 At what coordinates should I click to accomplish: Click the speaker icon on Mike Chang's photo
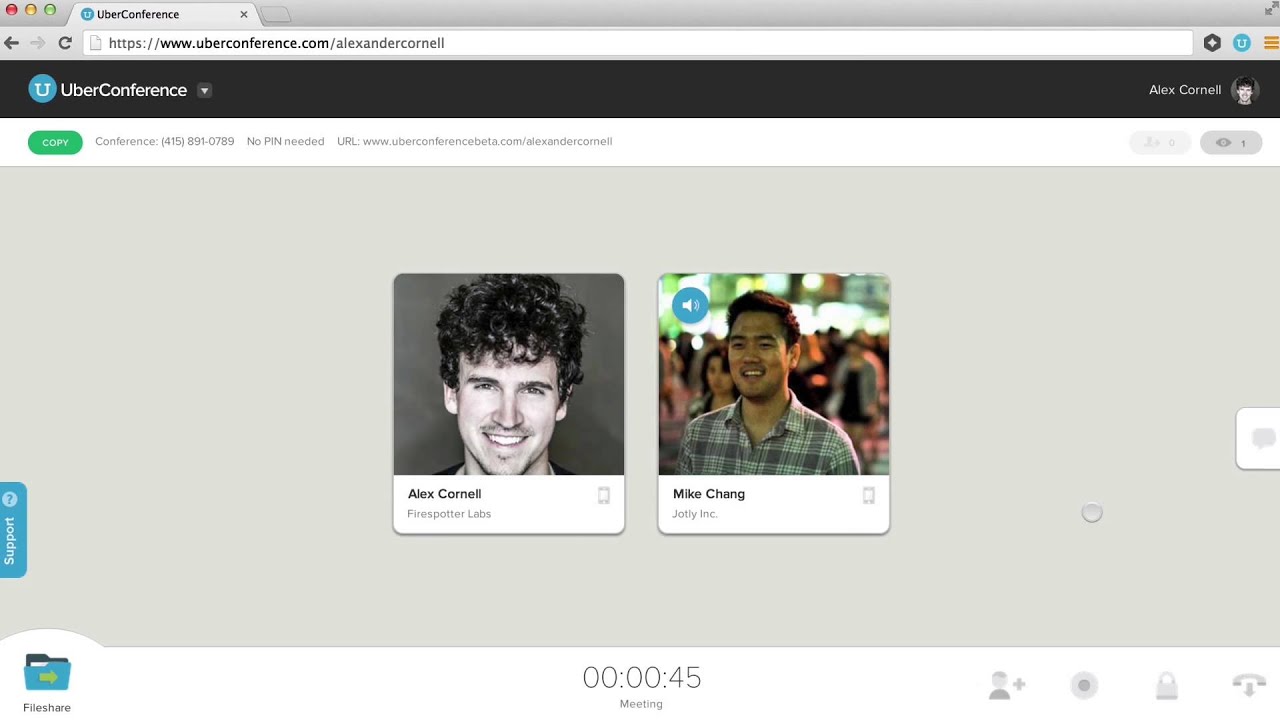[690, 305]
